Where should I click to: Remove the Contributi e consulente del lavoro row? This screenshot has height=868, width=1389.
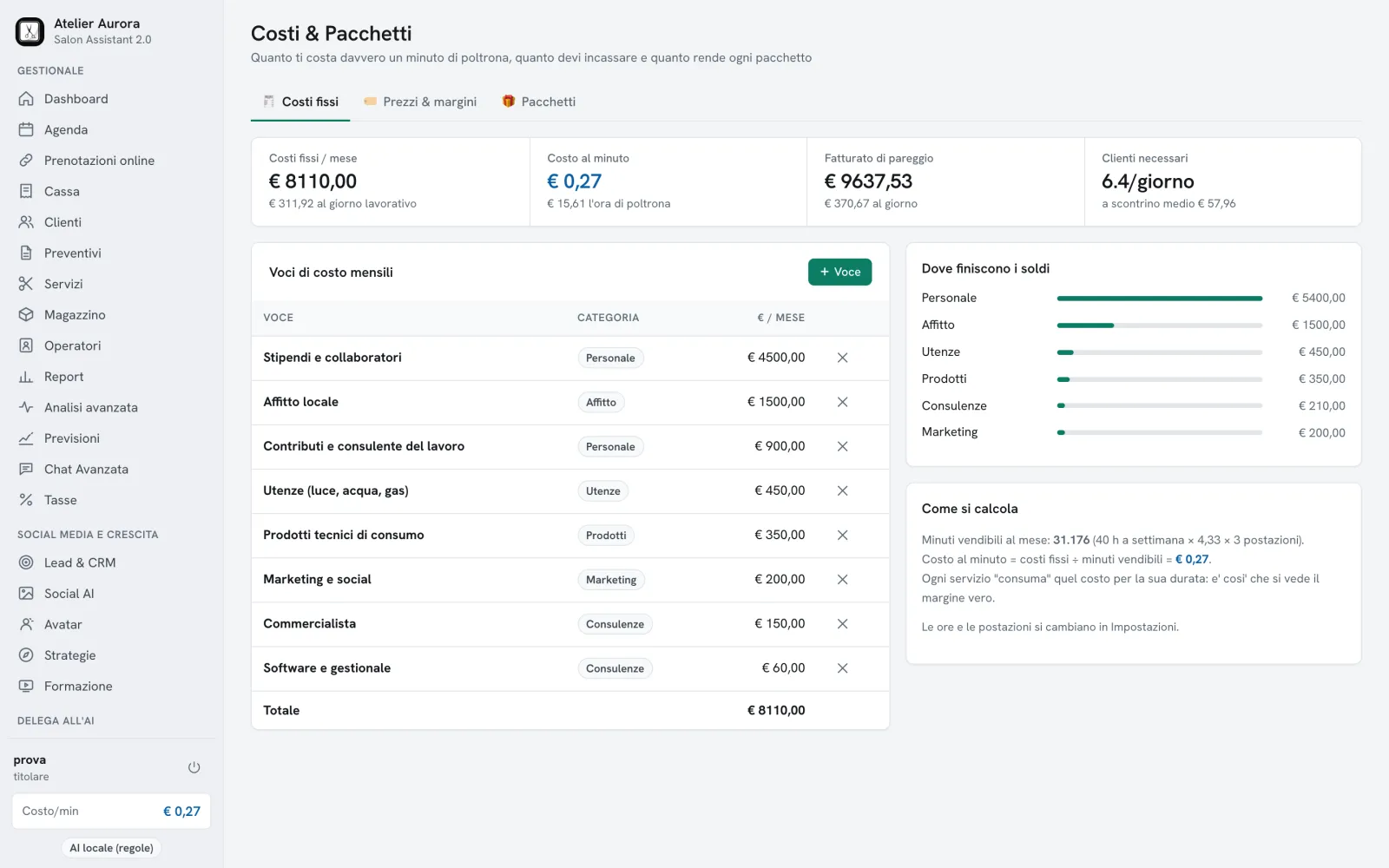tap(842, 446)
